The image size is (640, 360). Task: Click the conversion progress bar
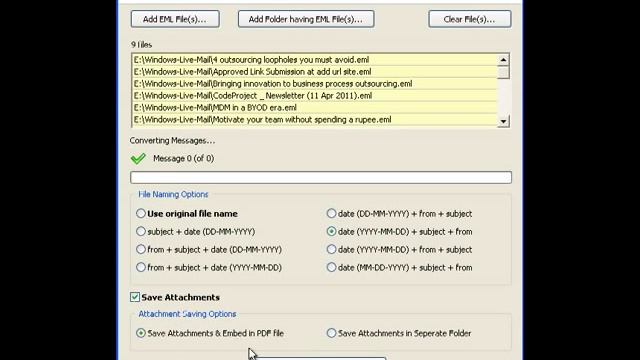click(321, 177)
